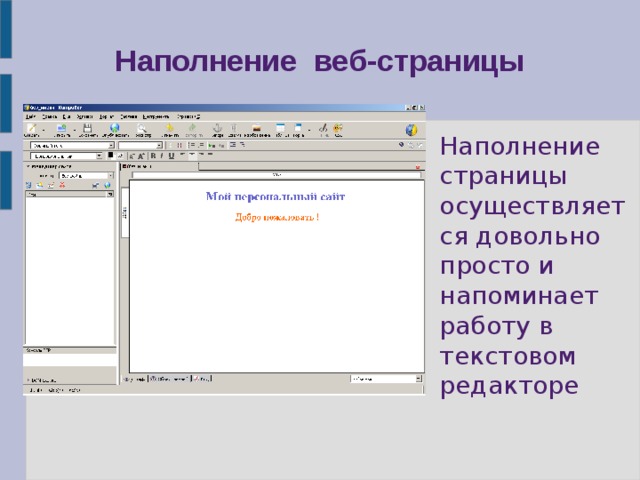Click the globe icon in site manager toolbar
Screen dimensions: 640x480
pos(107,185)
